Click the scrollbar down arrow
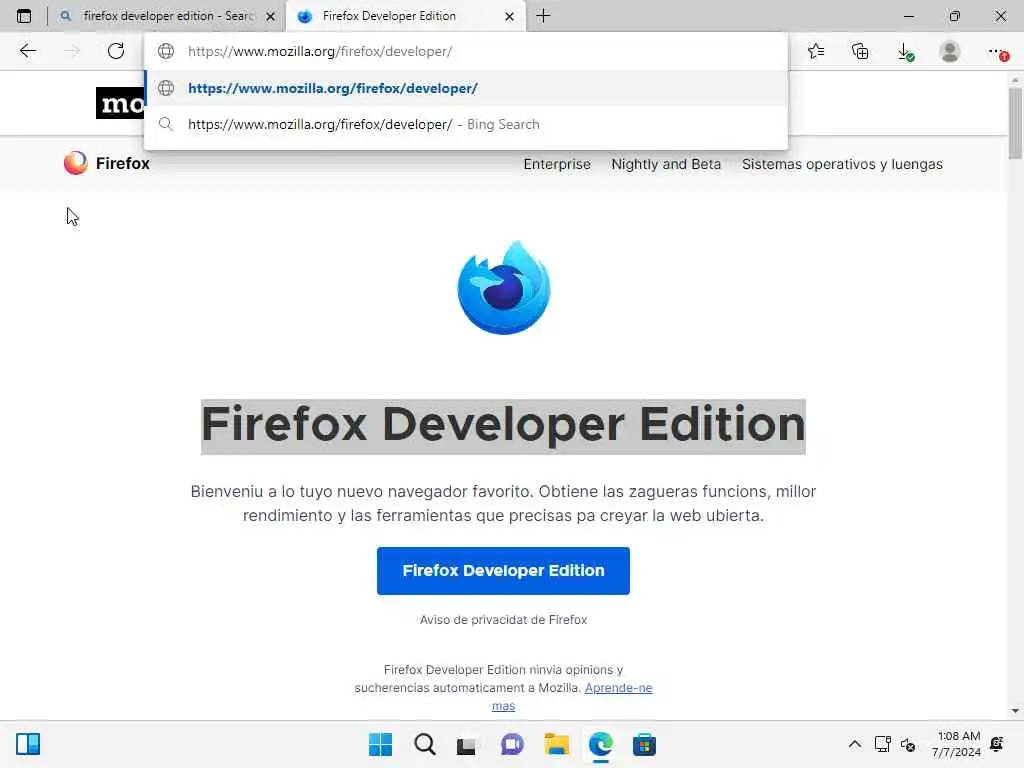 [1014, 711]
